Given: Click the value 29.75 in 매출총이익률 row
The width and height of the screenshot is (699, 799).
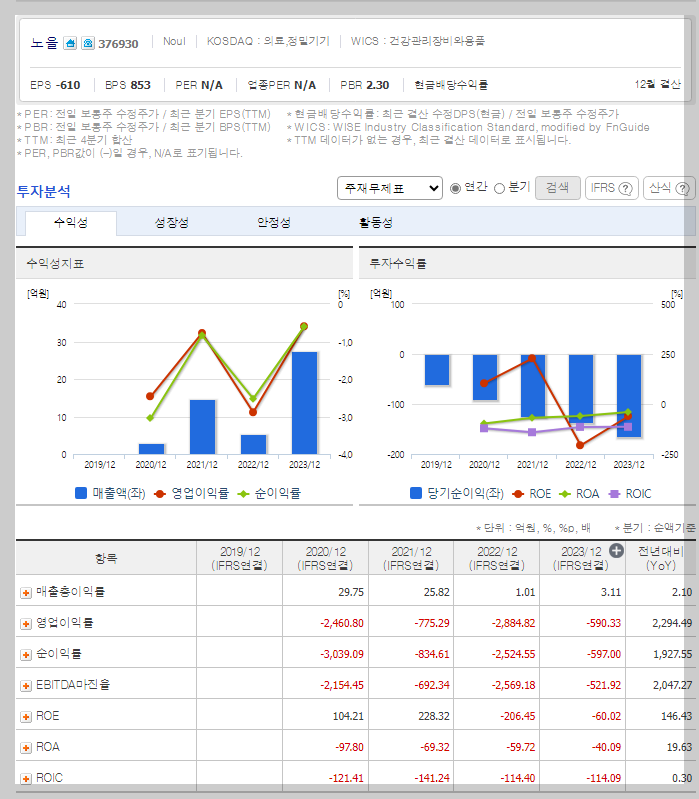Looking at the screenshot, I should (351, 592).
